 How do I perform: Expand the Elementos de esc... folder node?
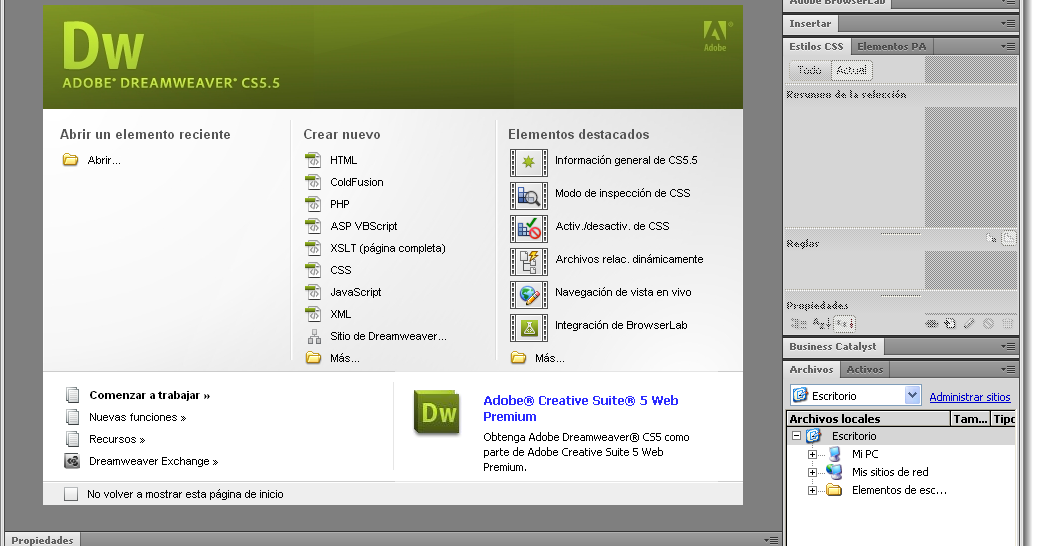(x=812, y=490)
